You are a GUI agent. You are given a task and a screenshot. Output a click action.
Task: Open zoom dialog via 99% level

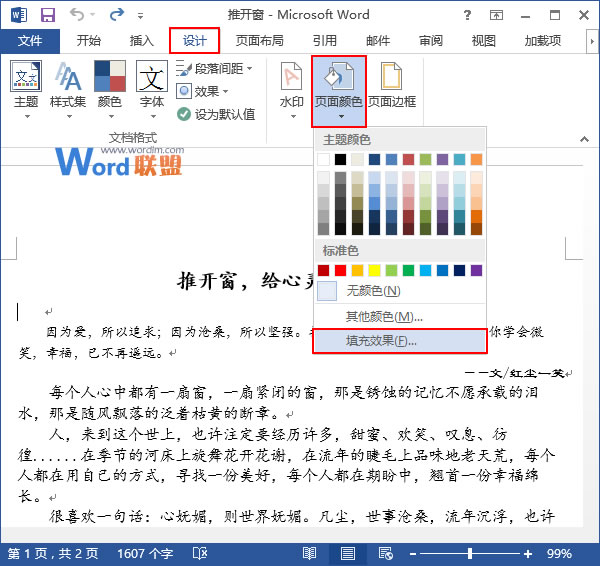pyautogui.click(x=559, y=554)
